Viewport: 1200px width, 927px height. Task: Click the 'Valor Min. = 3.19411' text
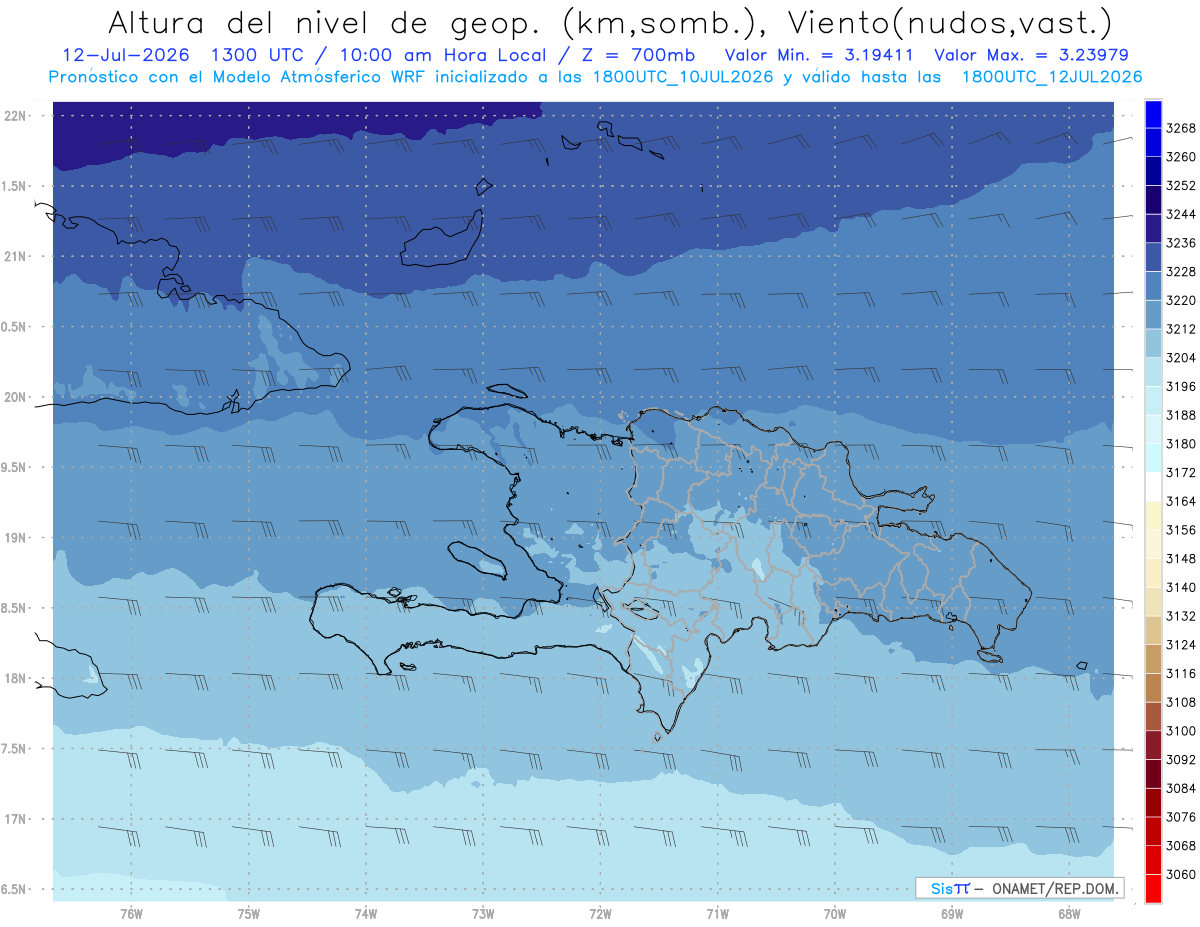[819, 55]
